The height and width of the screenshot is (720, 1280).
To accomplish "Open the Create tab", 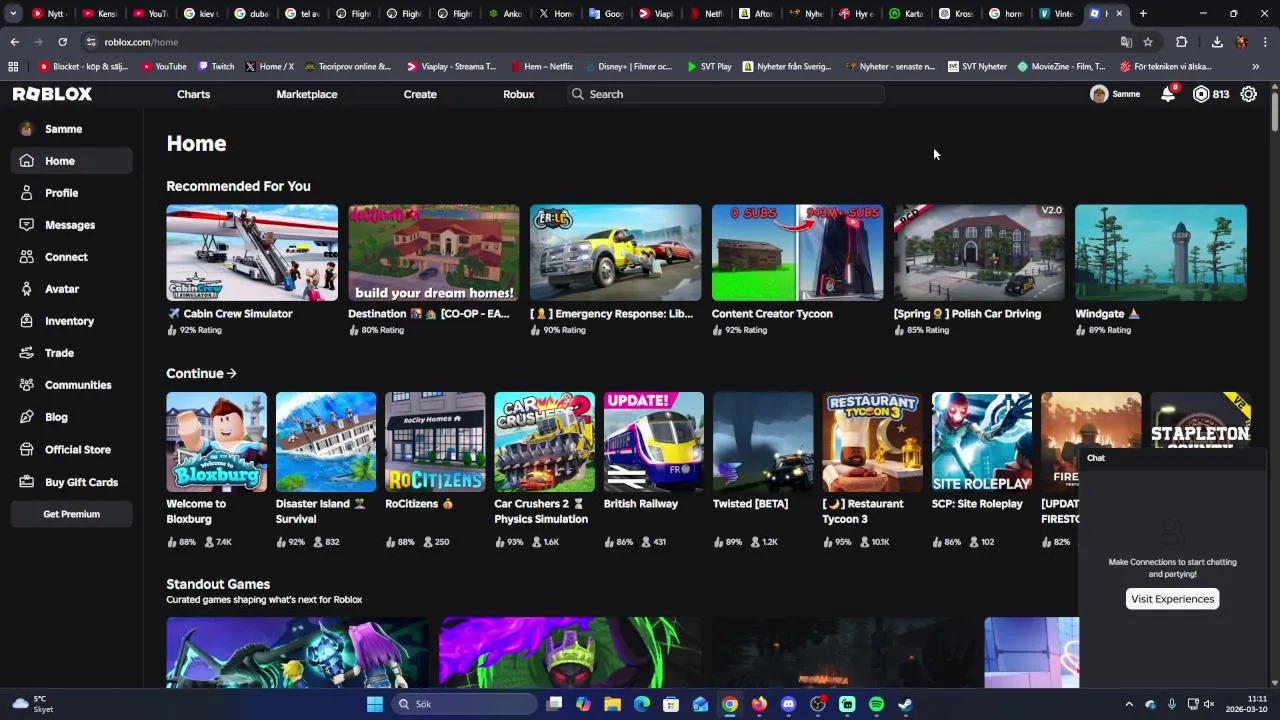I will [420, 94].
